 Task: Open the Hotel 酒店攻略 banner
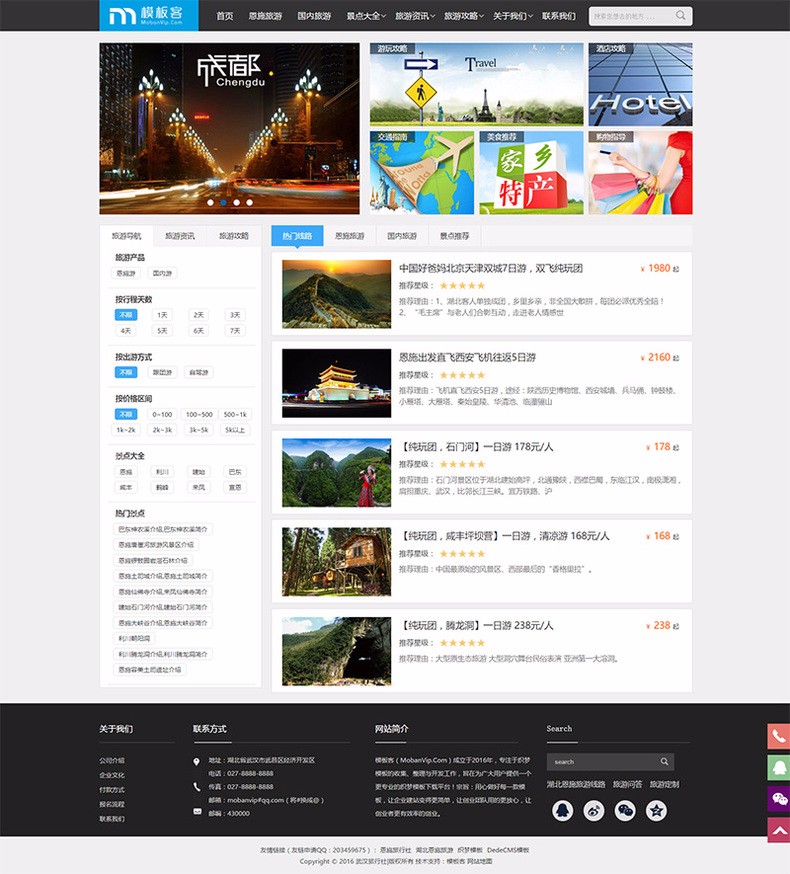pos(641,84)
